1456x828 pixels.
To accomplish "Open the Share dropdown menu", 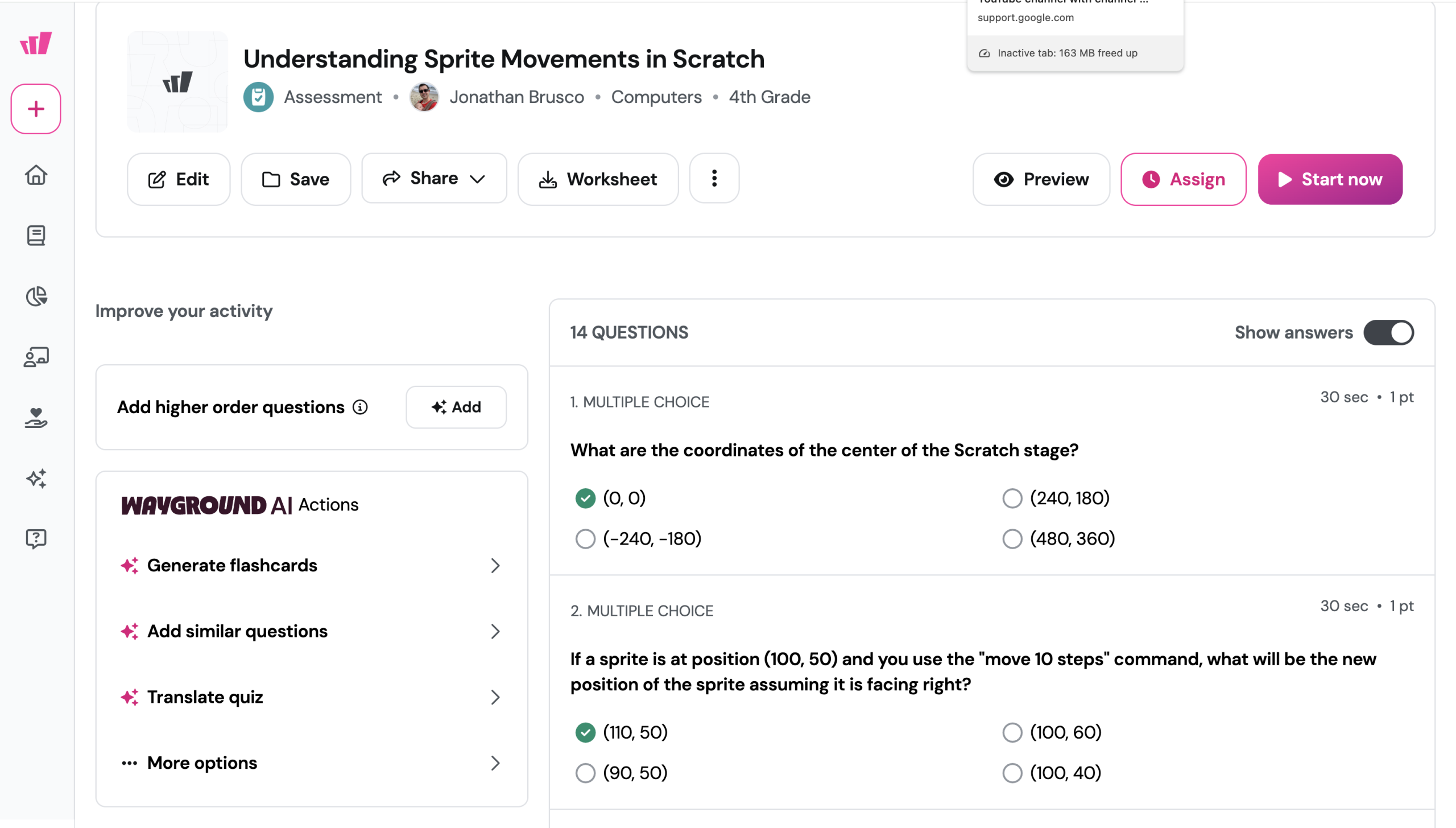I will (434, 179).
